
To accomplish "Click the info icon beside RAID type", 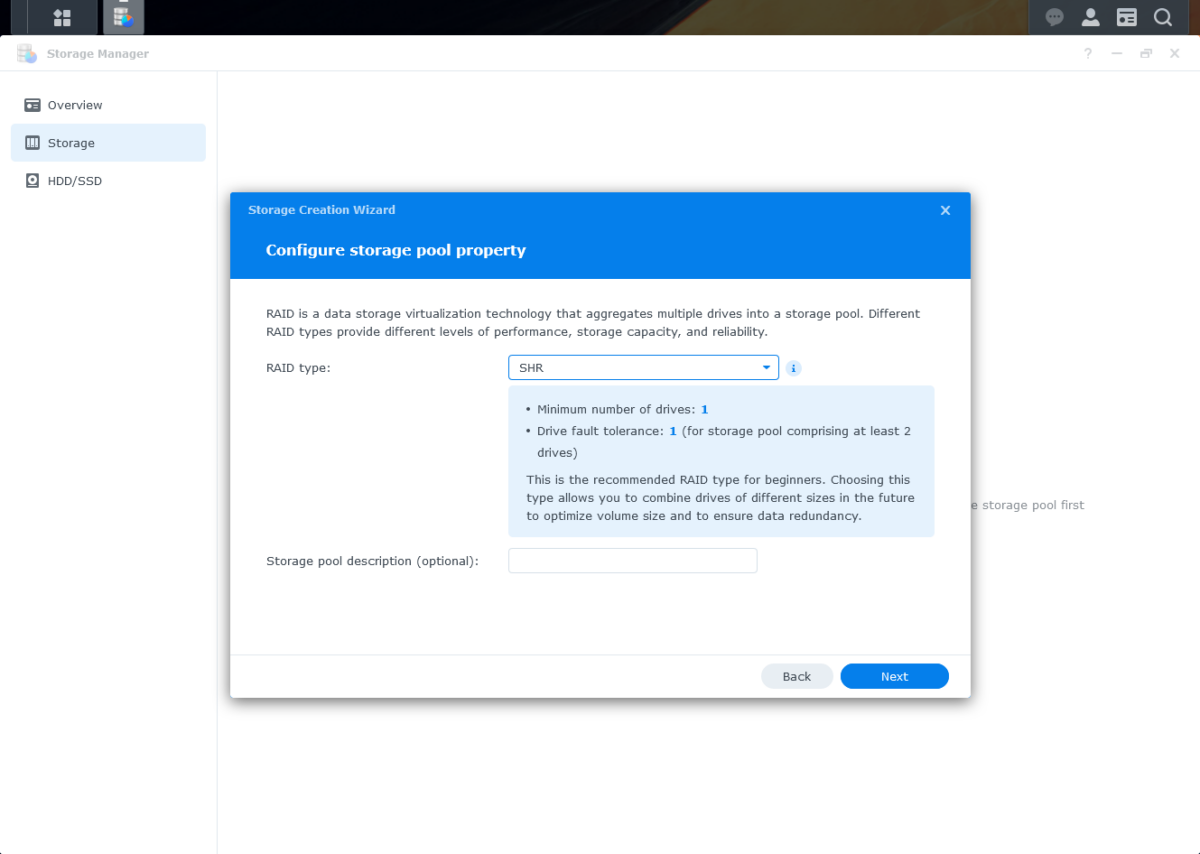I will [793, 368].
